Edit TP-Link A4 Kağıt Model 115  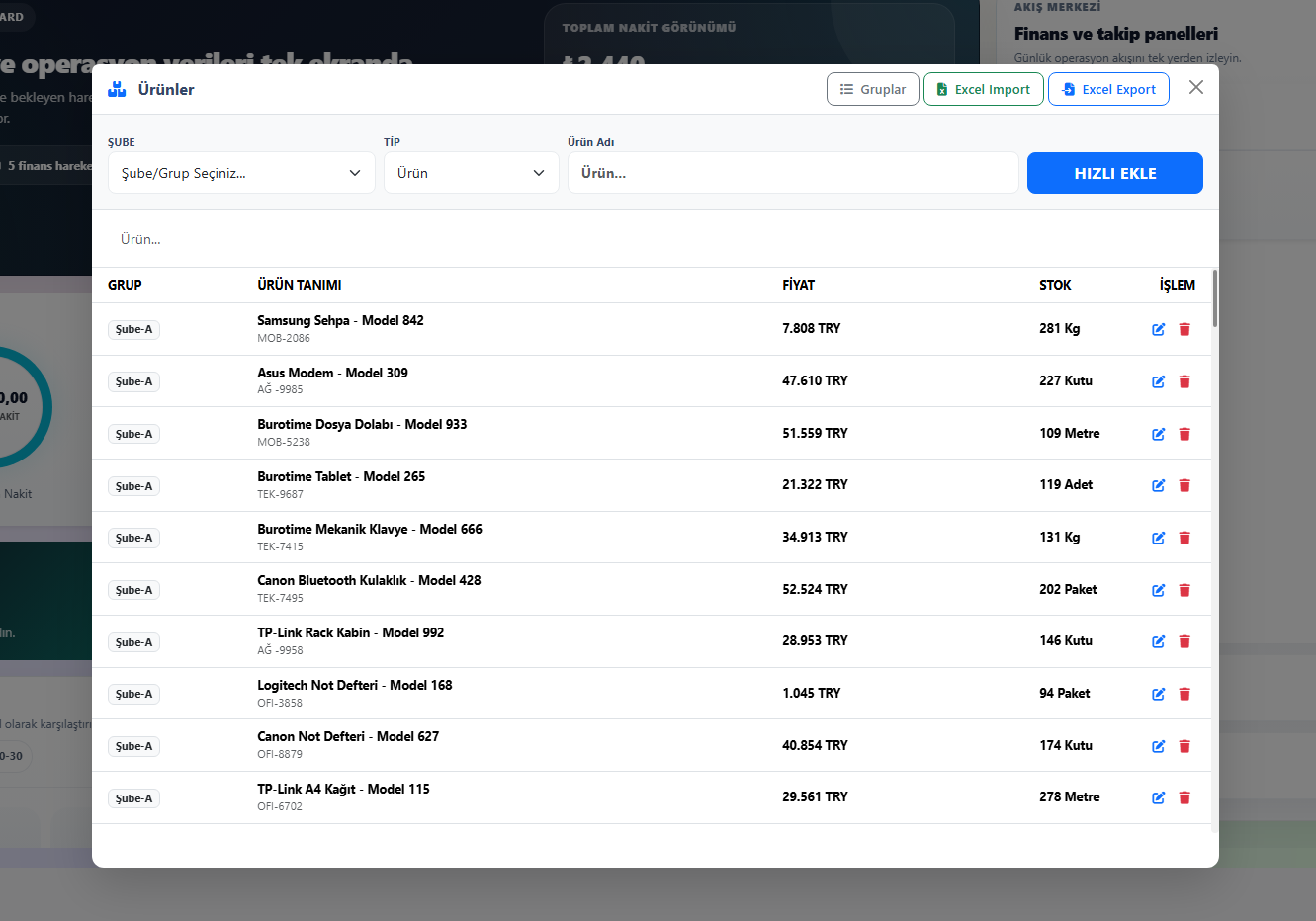point(1159,797)
